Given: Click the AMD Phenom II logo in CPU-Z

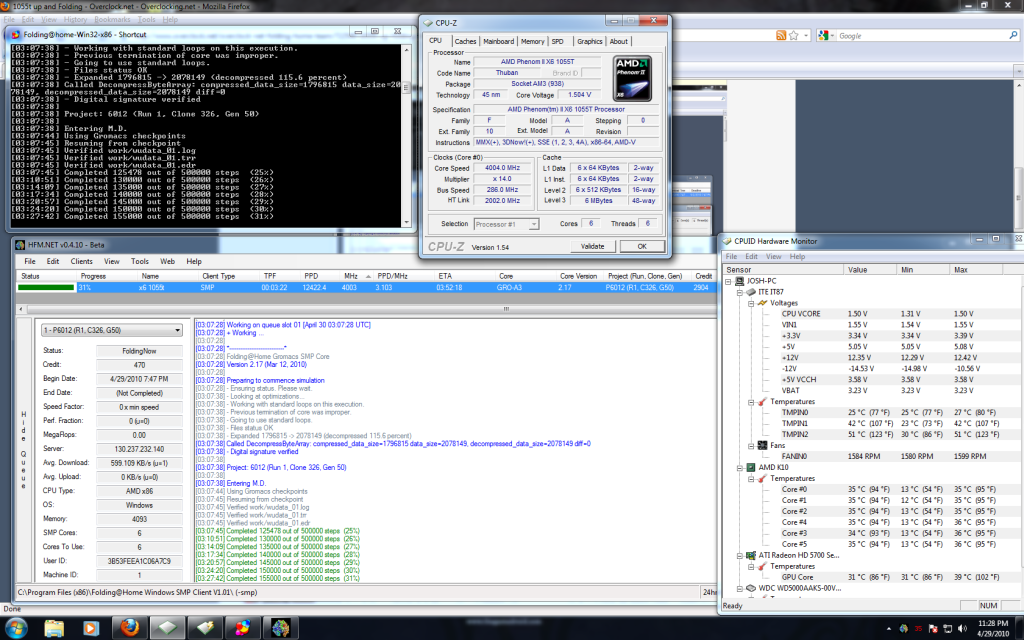Looking at the screenshot, I should coord(630,78).
